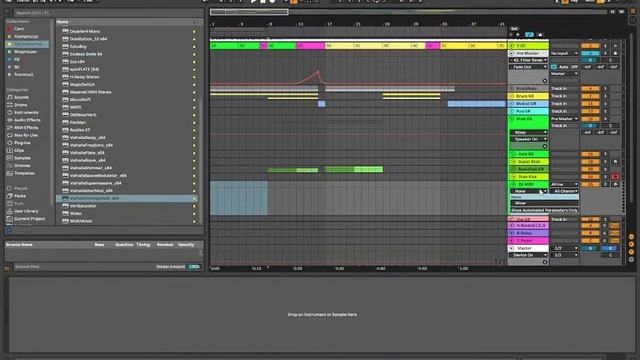This screenshot has height=360, width=640.
Task: Select the PanMan plug-in
Action: click(x=78, y=122)
